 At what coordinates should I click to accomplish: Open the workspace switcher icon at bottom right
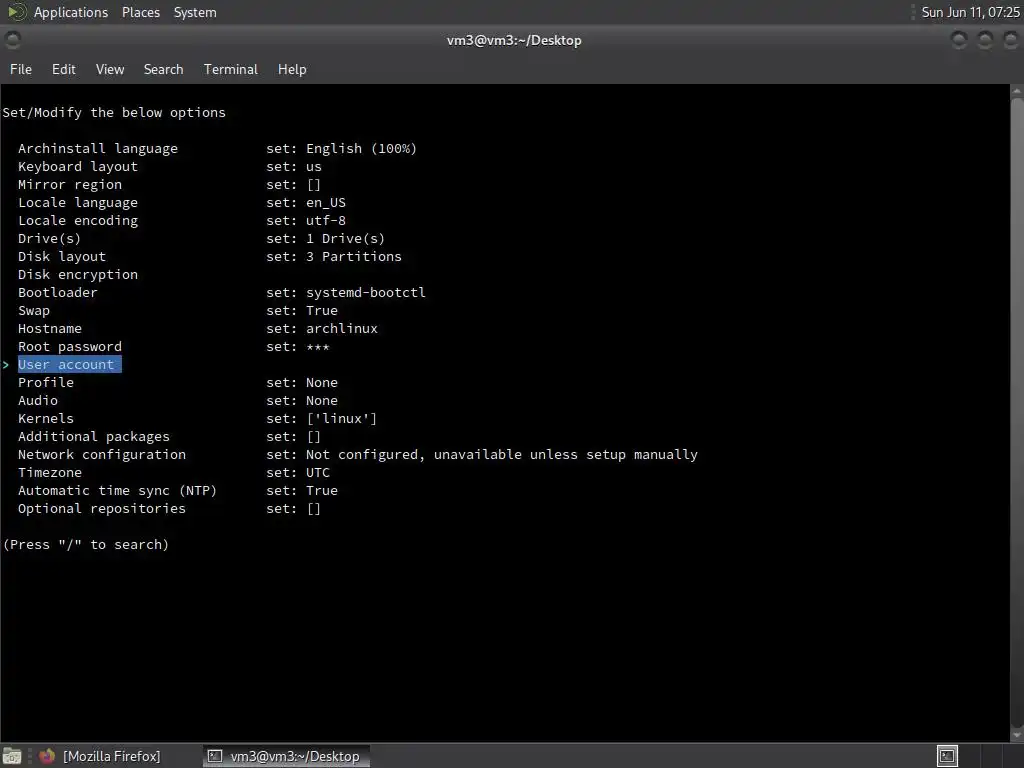[x=947, y=756]
